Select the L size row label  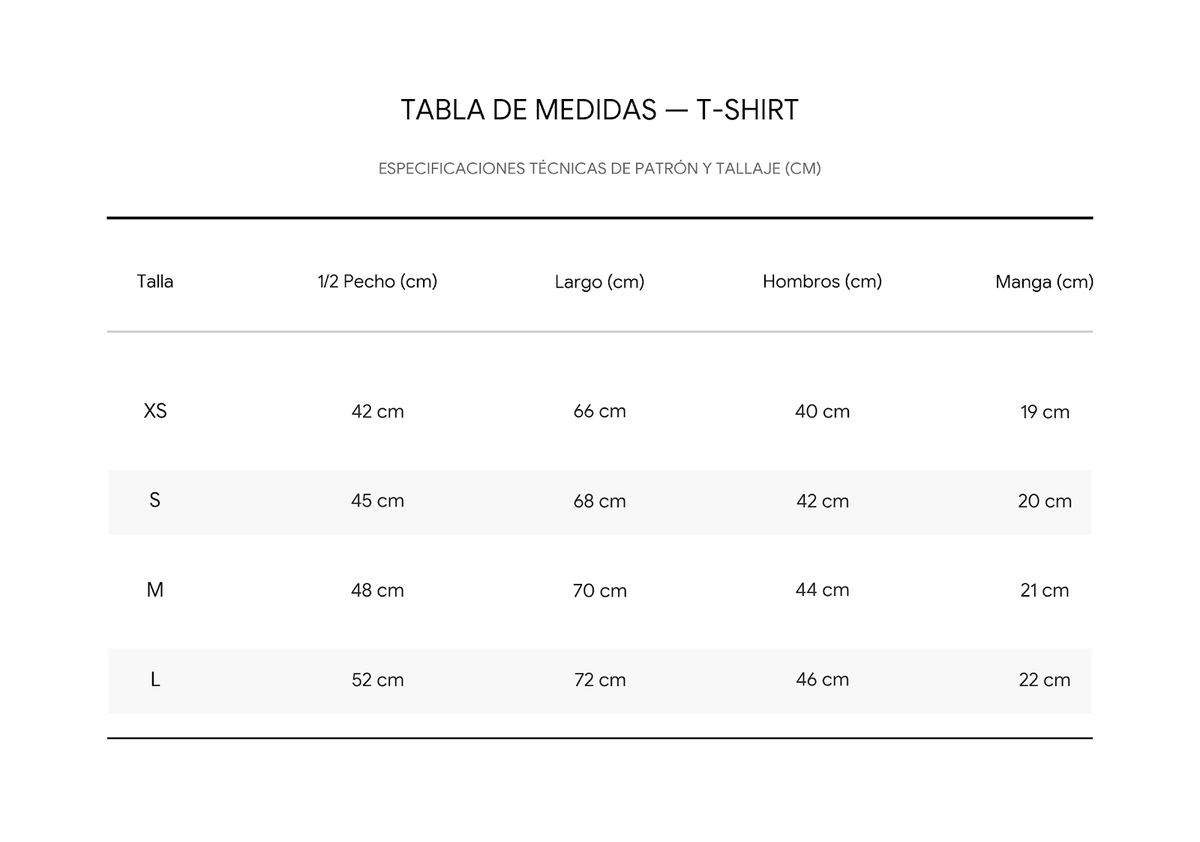(155, 679)
